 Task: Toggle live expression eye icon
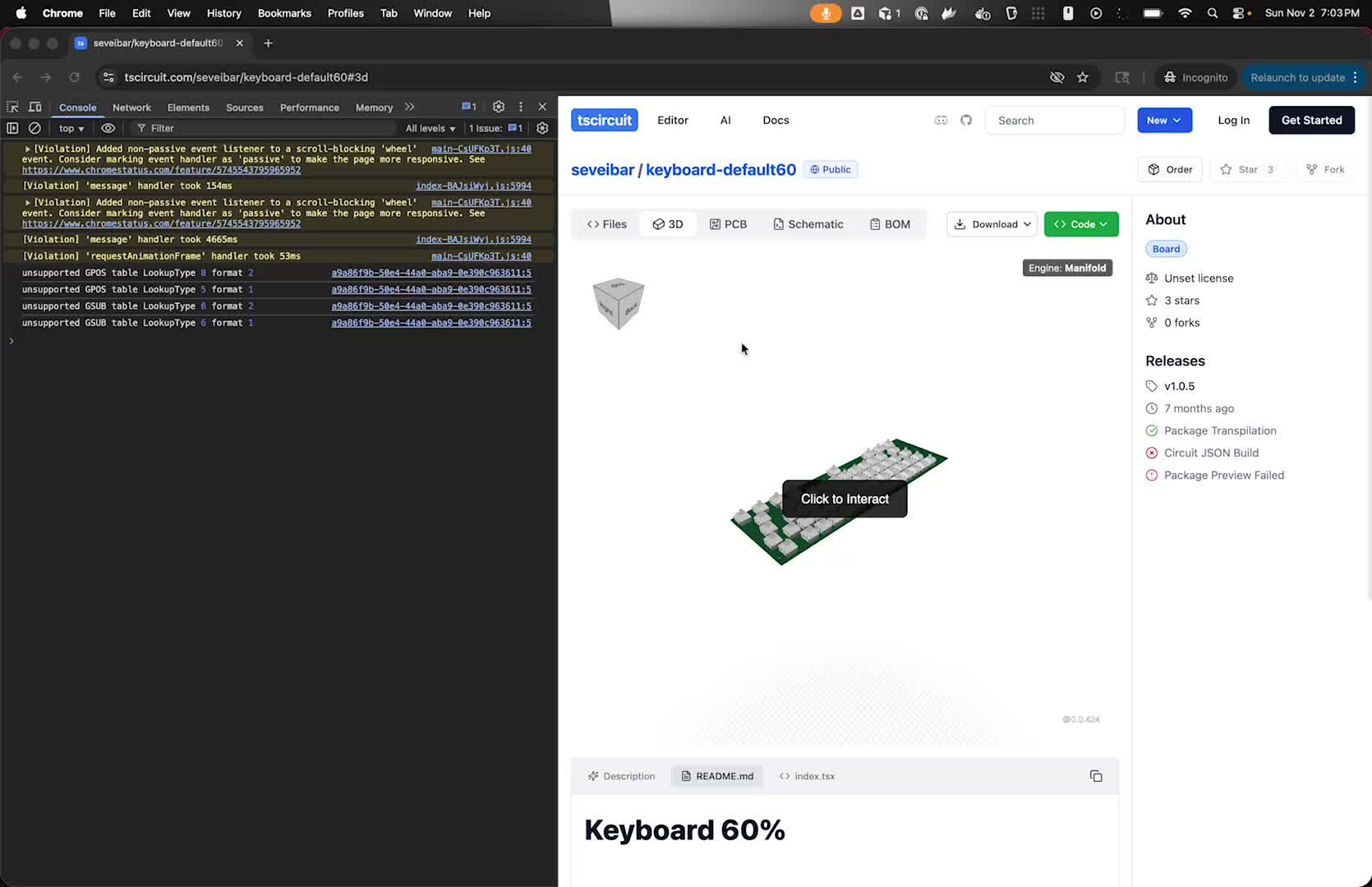[108, 128]
